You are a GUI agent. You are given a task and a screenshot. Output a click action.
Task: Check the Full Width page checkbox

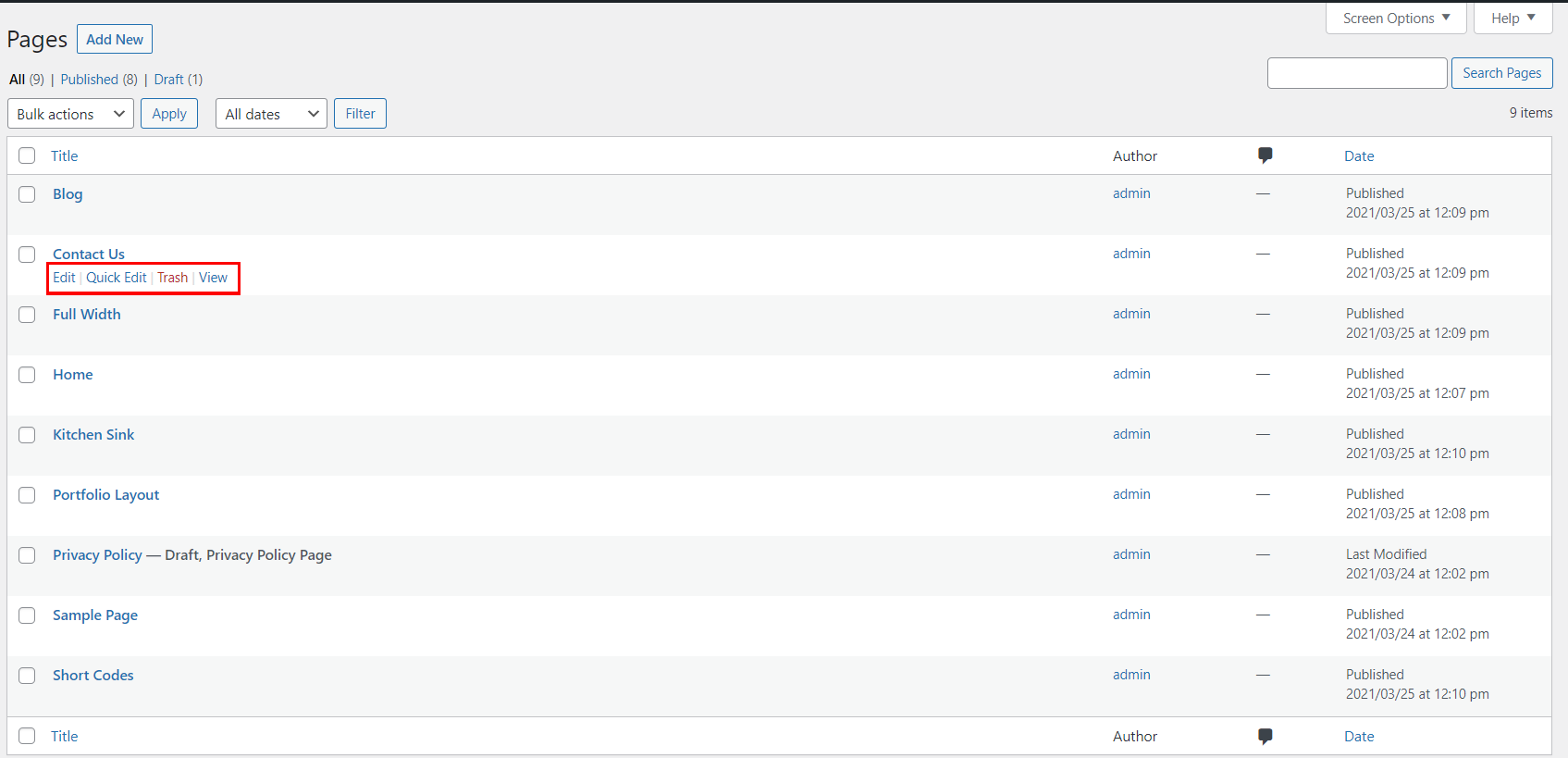click(27, 315)
